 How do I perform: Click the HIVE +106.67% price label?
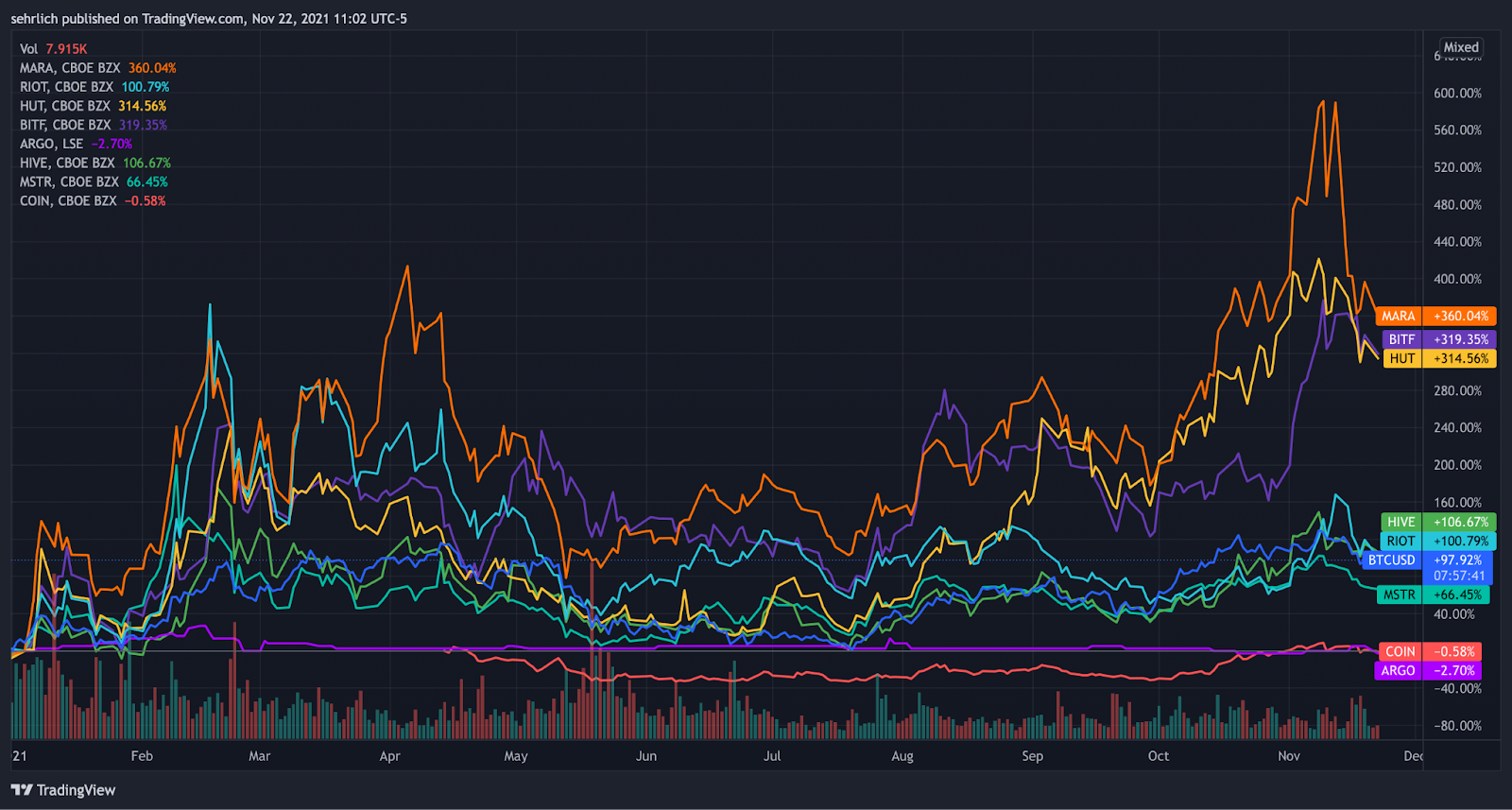click(1438, 522)
